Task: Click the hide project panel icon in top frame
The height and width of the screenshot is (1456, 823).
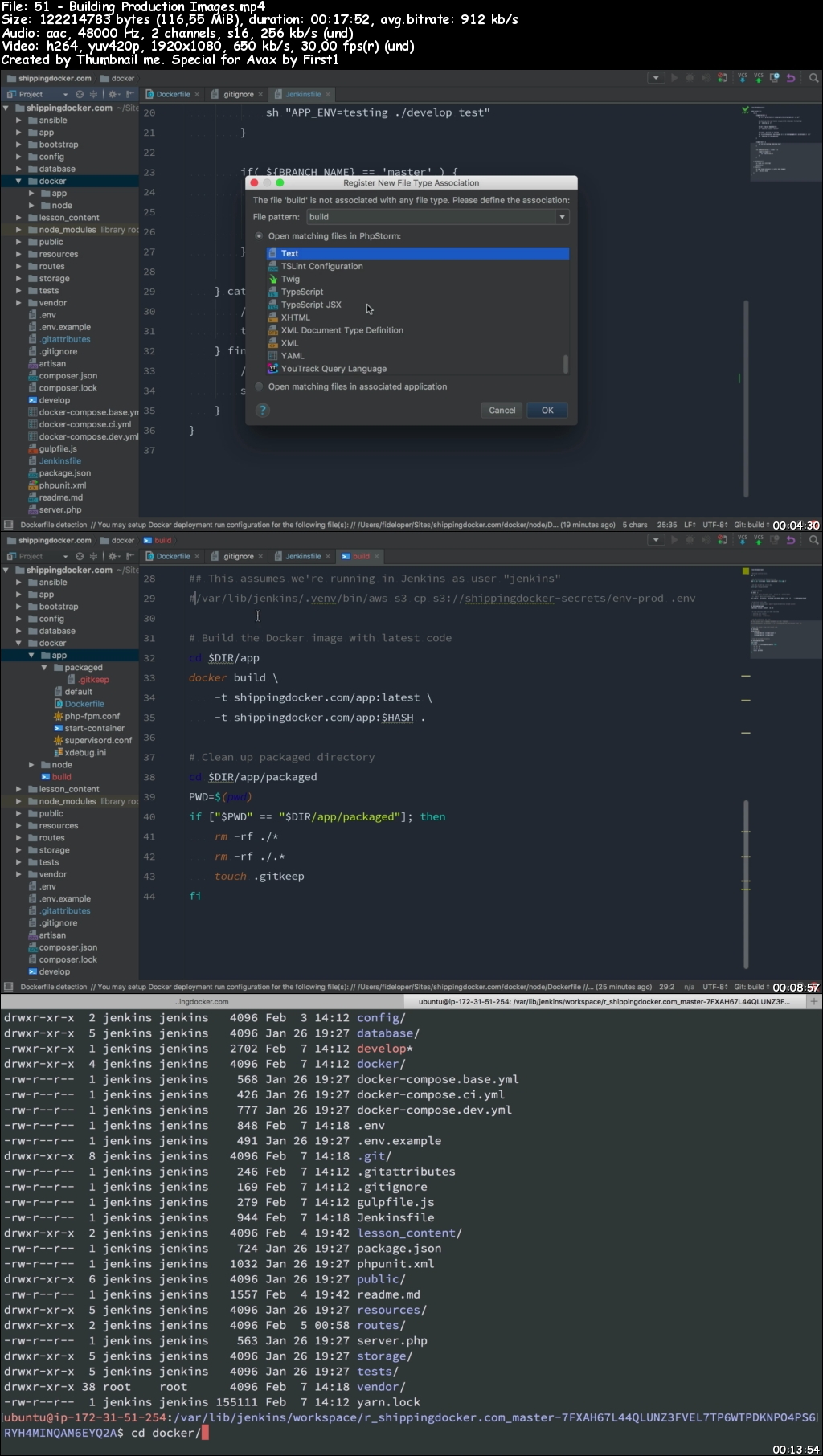Action: click(x=130, y=94)
